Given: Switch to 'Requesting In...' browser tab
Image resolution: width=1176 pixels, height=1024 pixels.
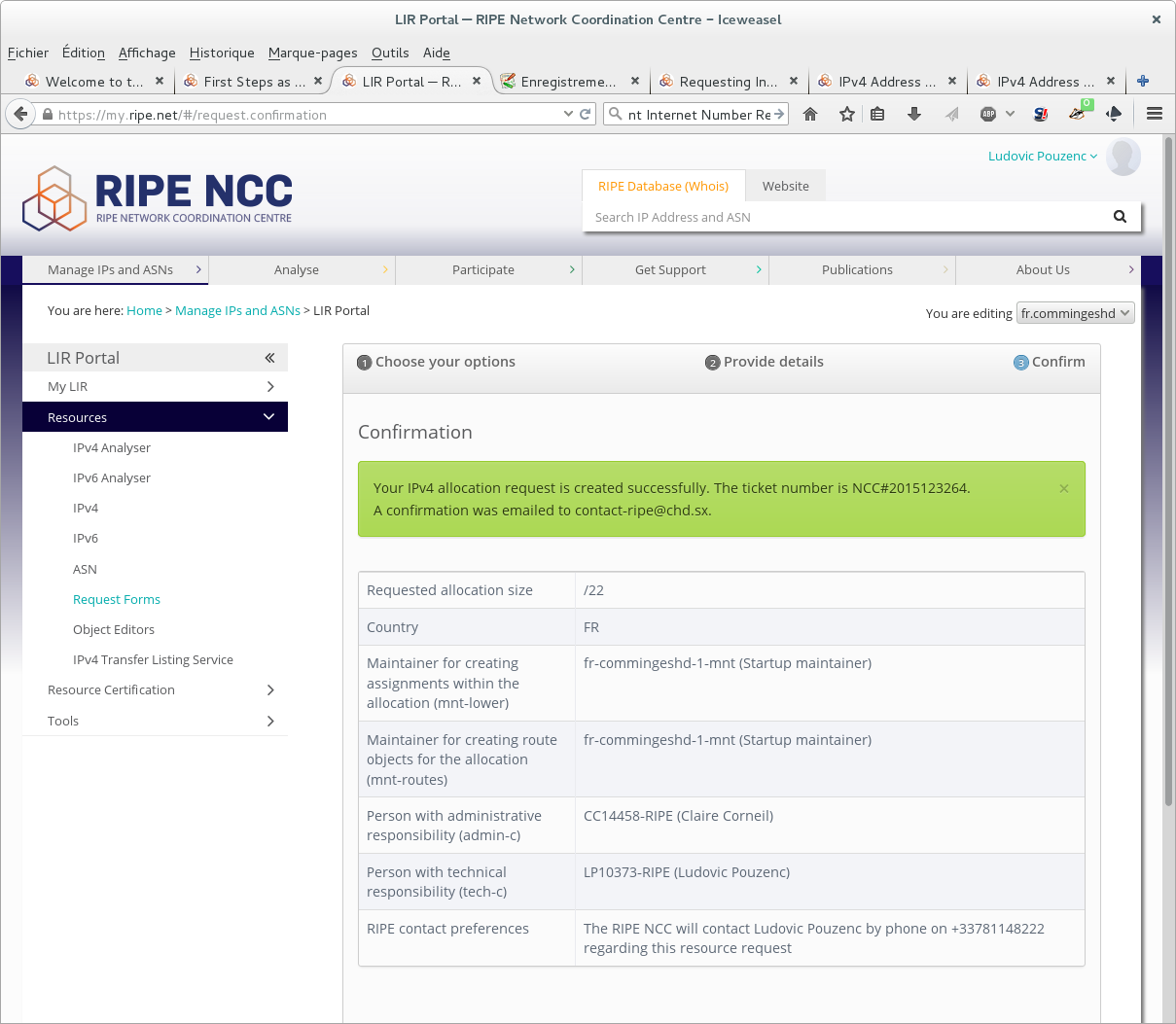Looking at the screenshot, I should coord(729,82).
